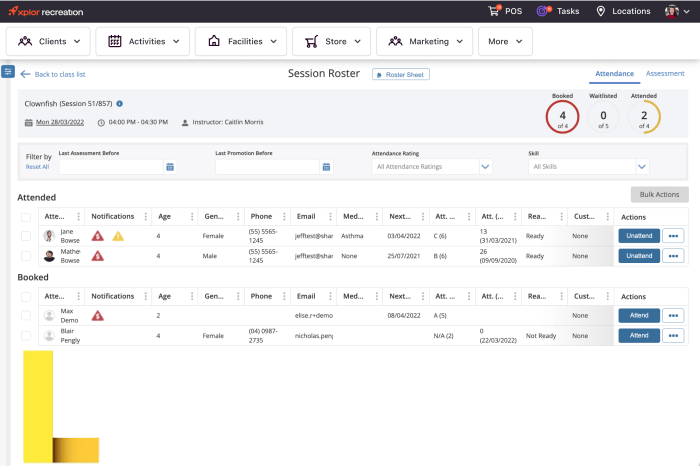The width and height of the screenshot is (700, 466).
Task: Click Jane Bowse red payment alert icon
Action: [x=98, y=236]
